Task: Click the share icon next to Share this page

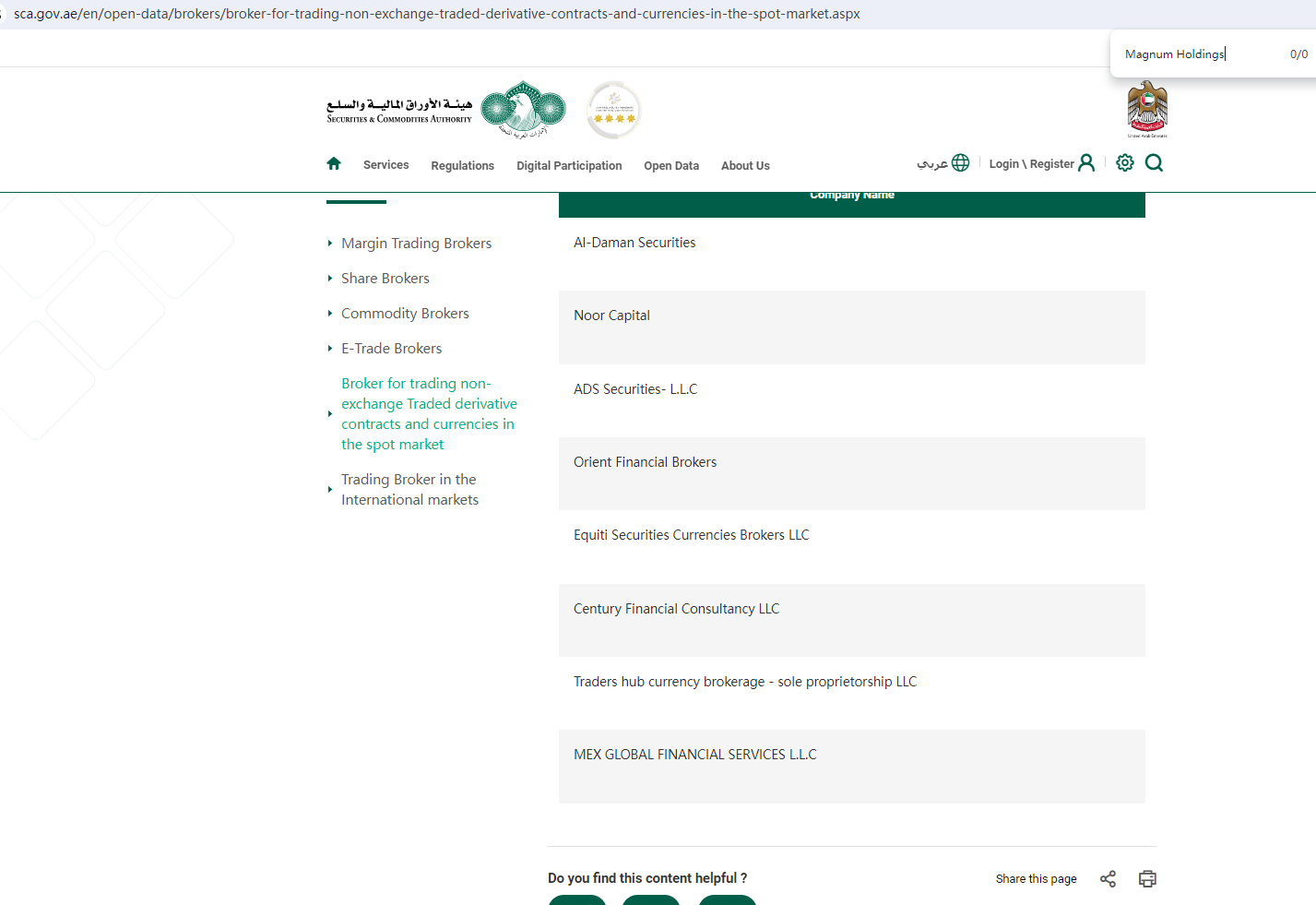Action: (x=1108, y=878)
